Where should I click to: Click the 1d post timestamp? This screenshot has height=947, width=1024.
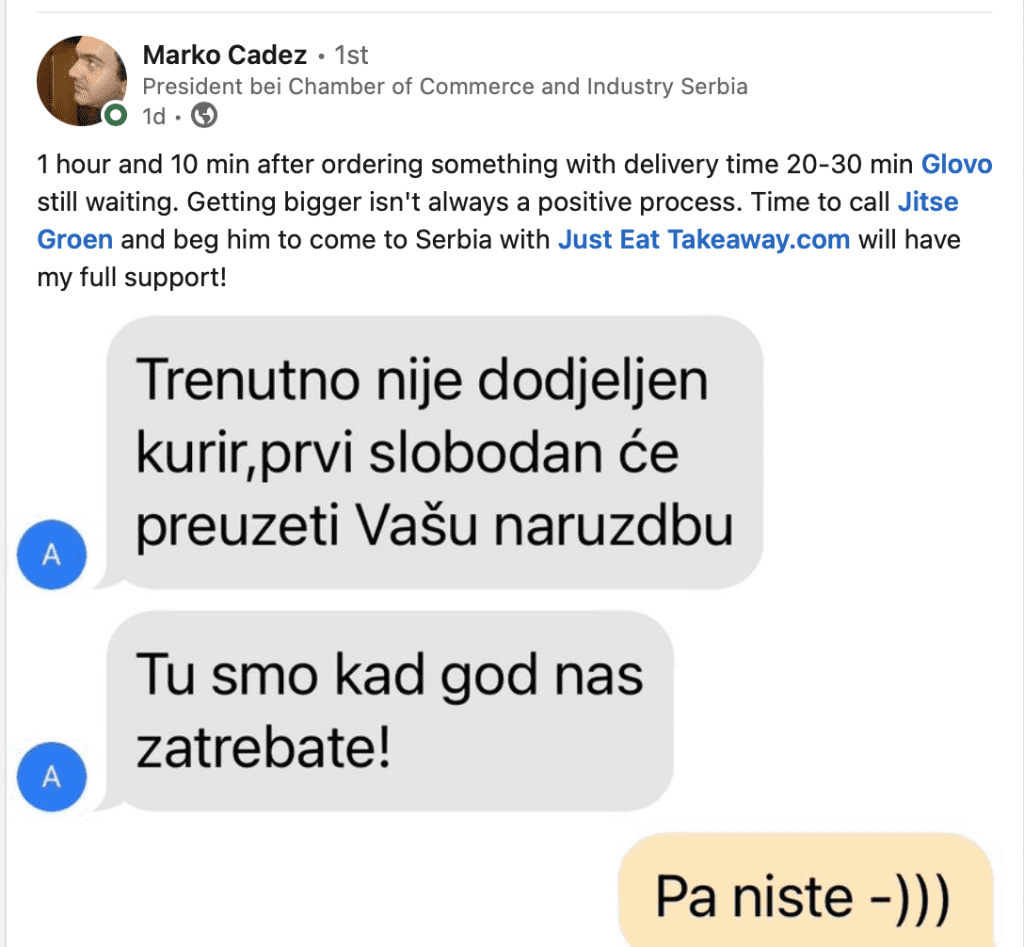pos(154,116)
